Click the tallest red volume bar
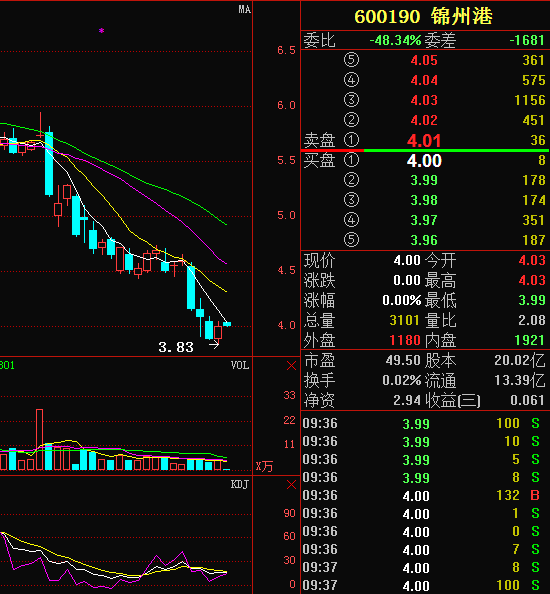550x594 pixels. tap(39, 439)
